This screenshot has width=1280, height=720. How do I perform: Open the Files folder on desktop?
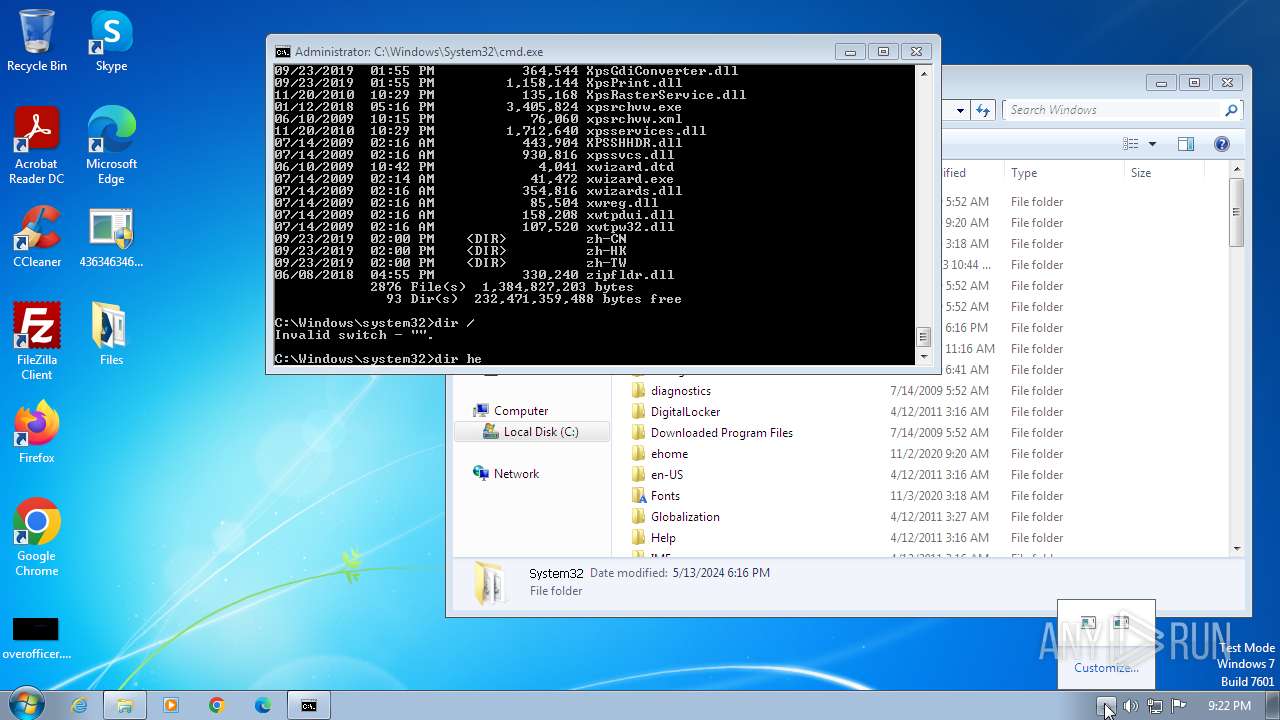[111, 335]
